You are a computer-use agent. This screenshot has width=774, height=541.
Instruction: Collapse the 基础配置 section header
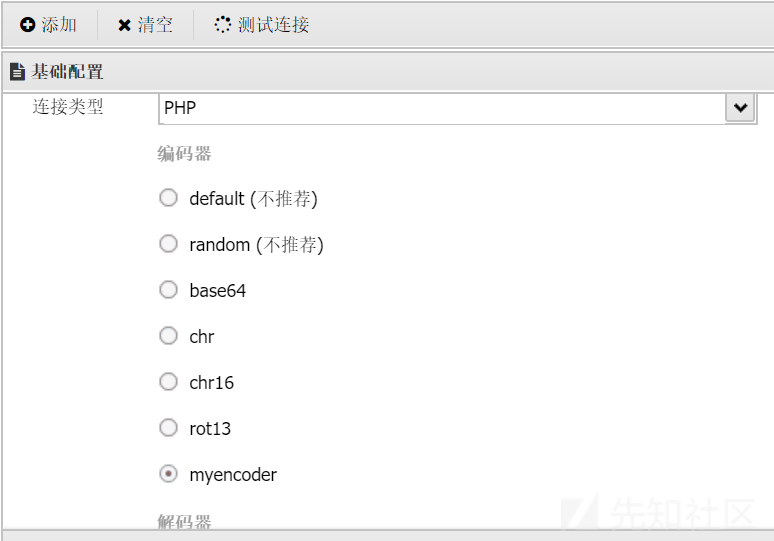pyautogui.click(x=388, y=72)
